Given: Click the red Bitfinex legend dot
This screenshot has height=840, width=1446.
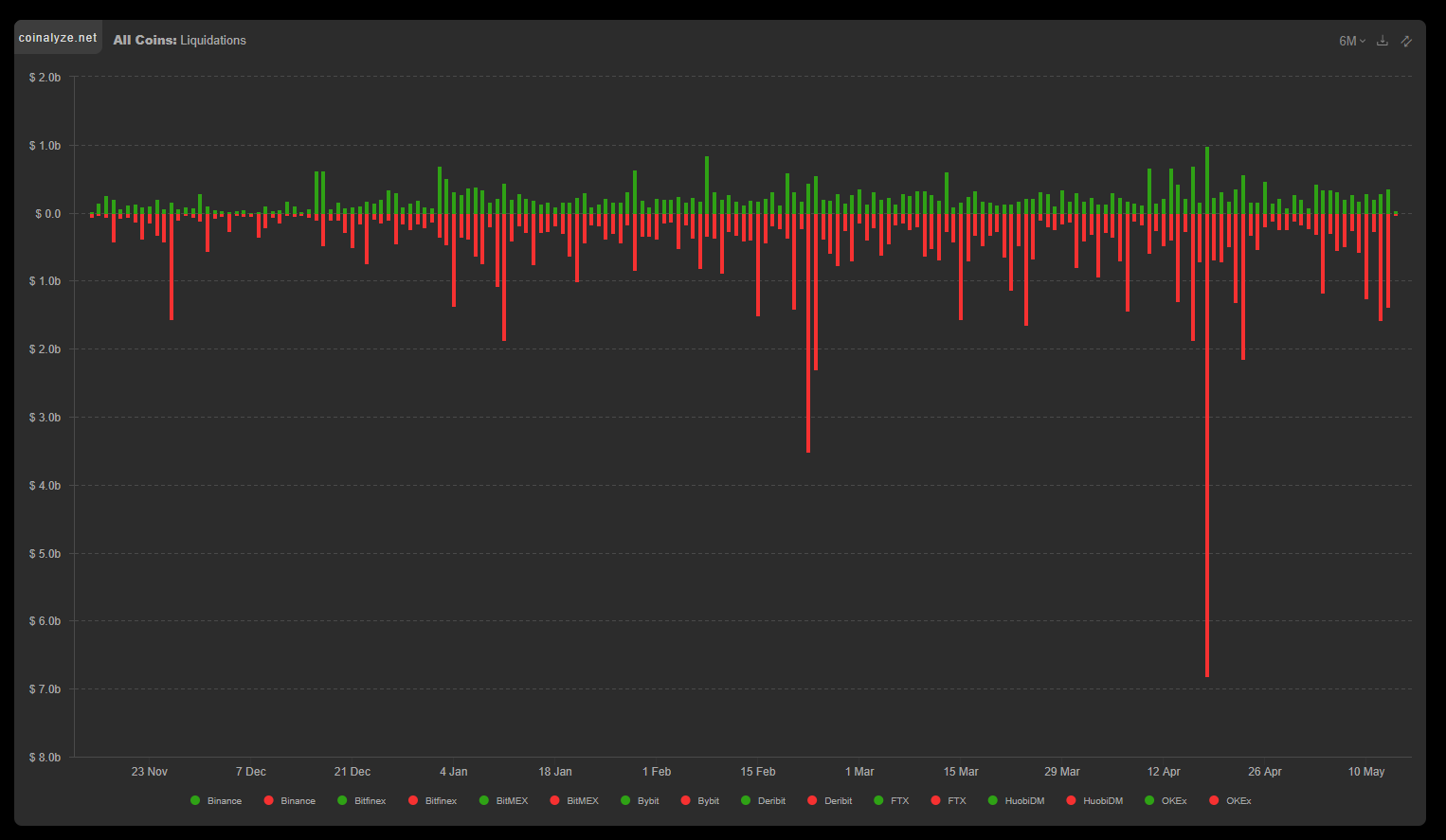Looking at the screenshot, I should 413,801.
